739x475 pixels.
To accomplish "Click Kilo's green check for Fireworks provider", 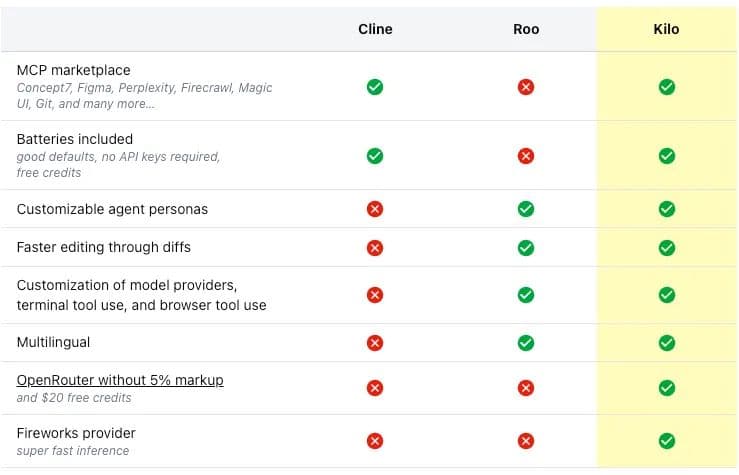I will (x=667, y=441).
